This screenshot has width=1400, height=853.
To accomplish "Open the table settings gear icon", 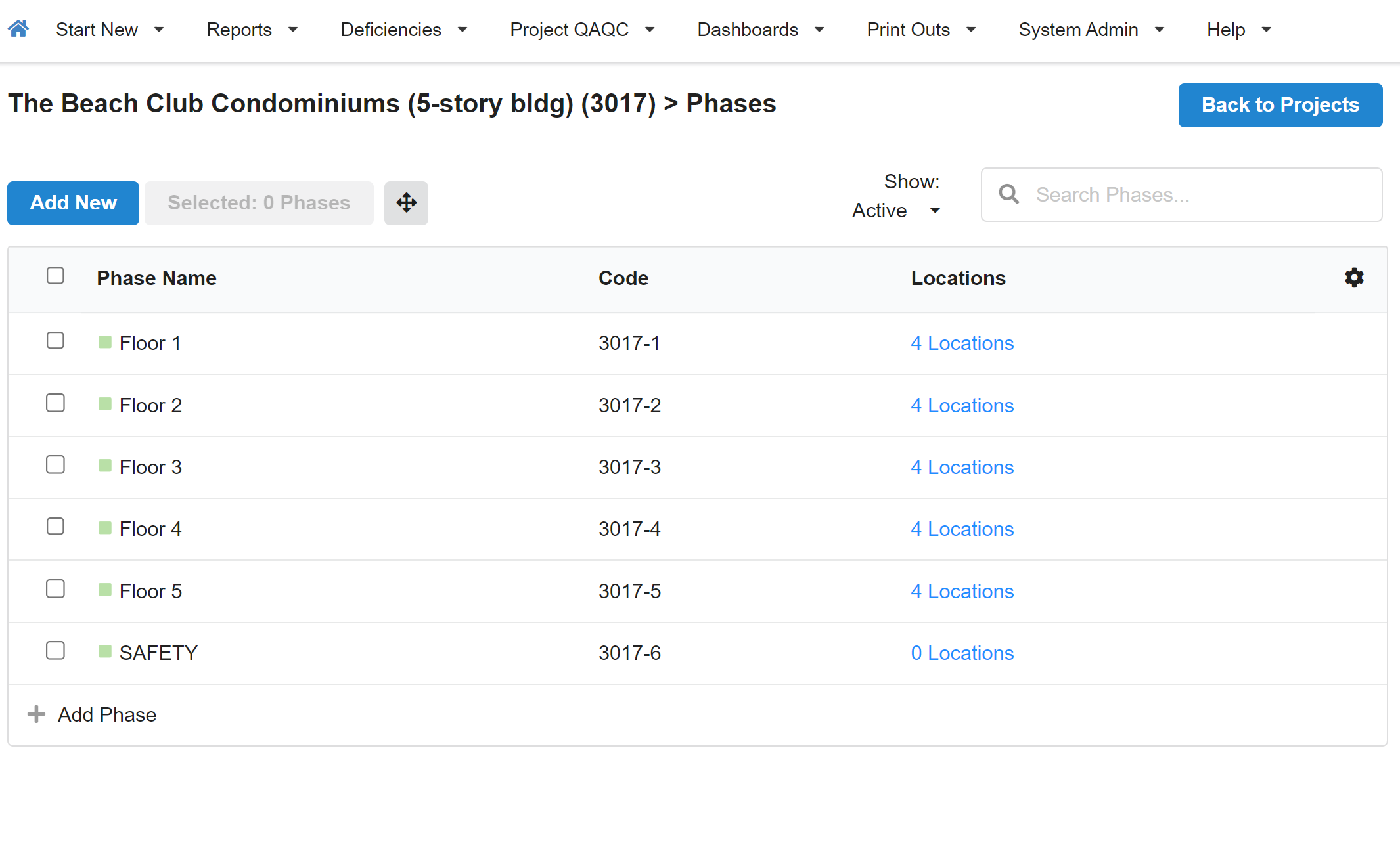I will [x=1354, y=277].
